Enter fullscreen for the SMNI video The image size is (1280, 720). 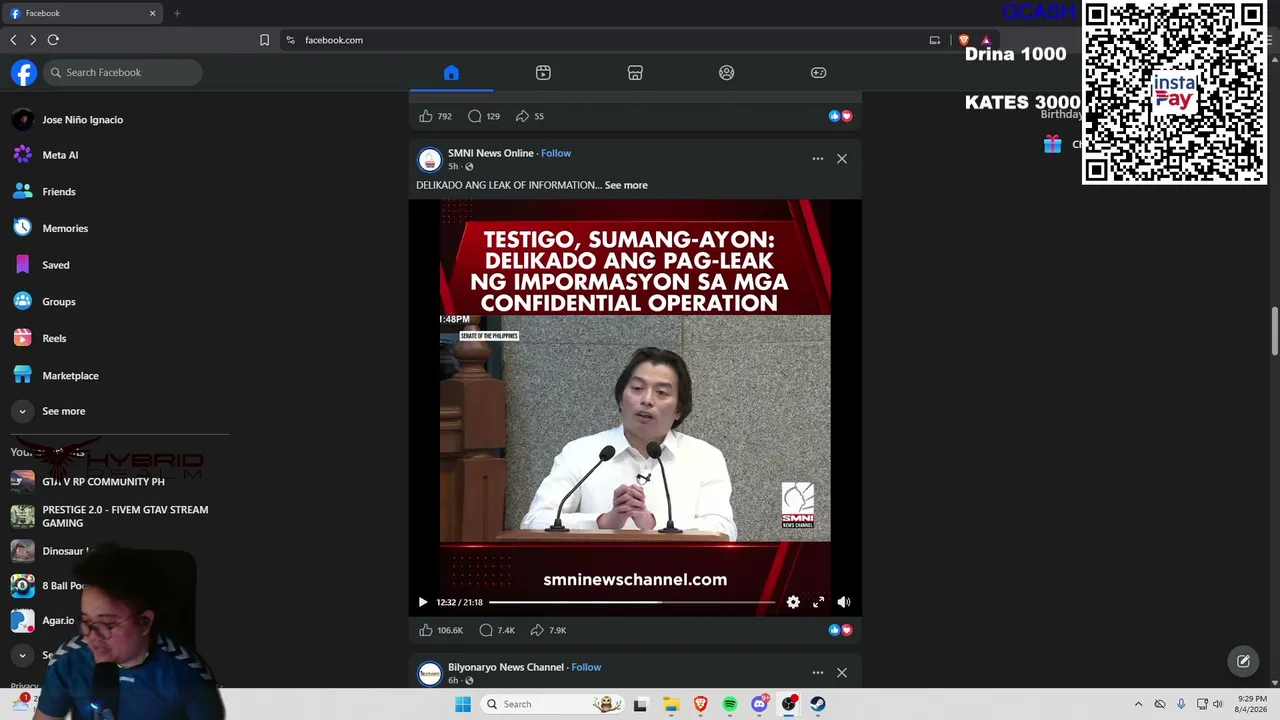pos(818,602)
